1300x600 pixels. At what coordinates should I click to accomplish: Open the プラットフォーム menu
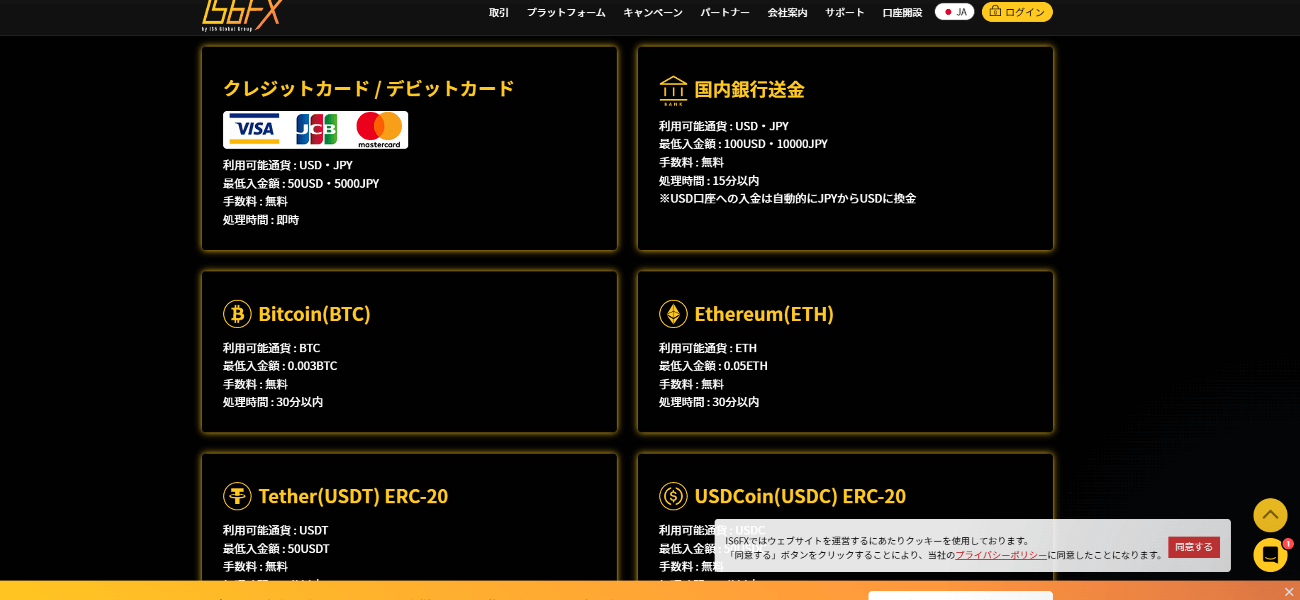566,12
